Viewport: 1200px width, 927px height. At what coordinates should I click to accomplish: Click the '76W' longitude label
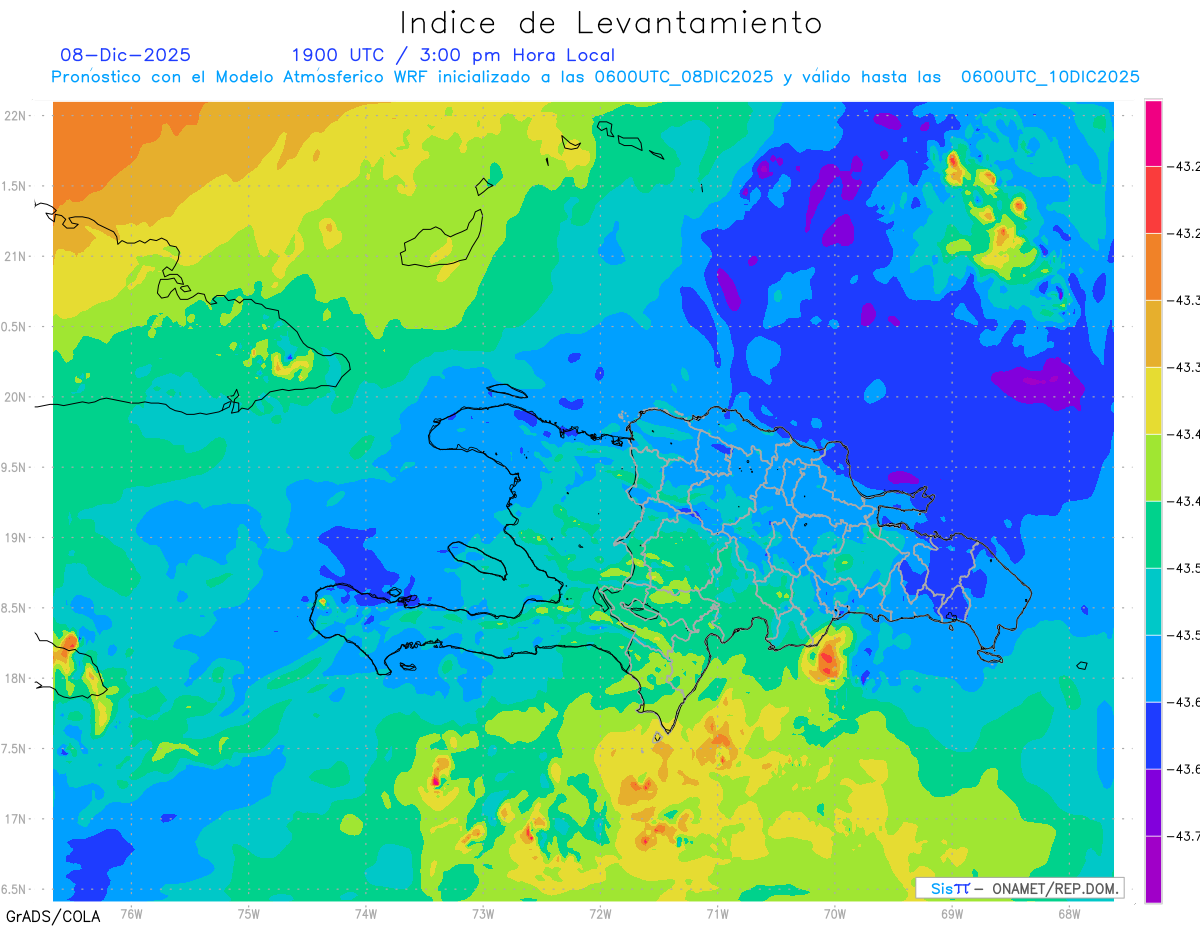coord(131,913)
